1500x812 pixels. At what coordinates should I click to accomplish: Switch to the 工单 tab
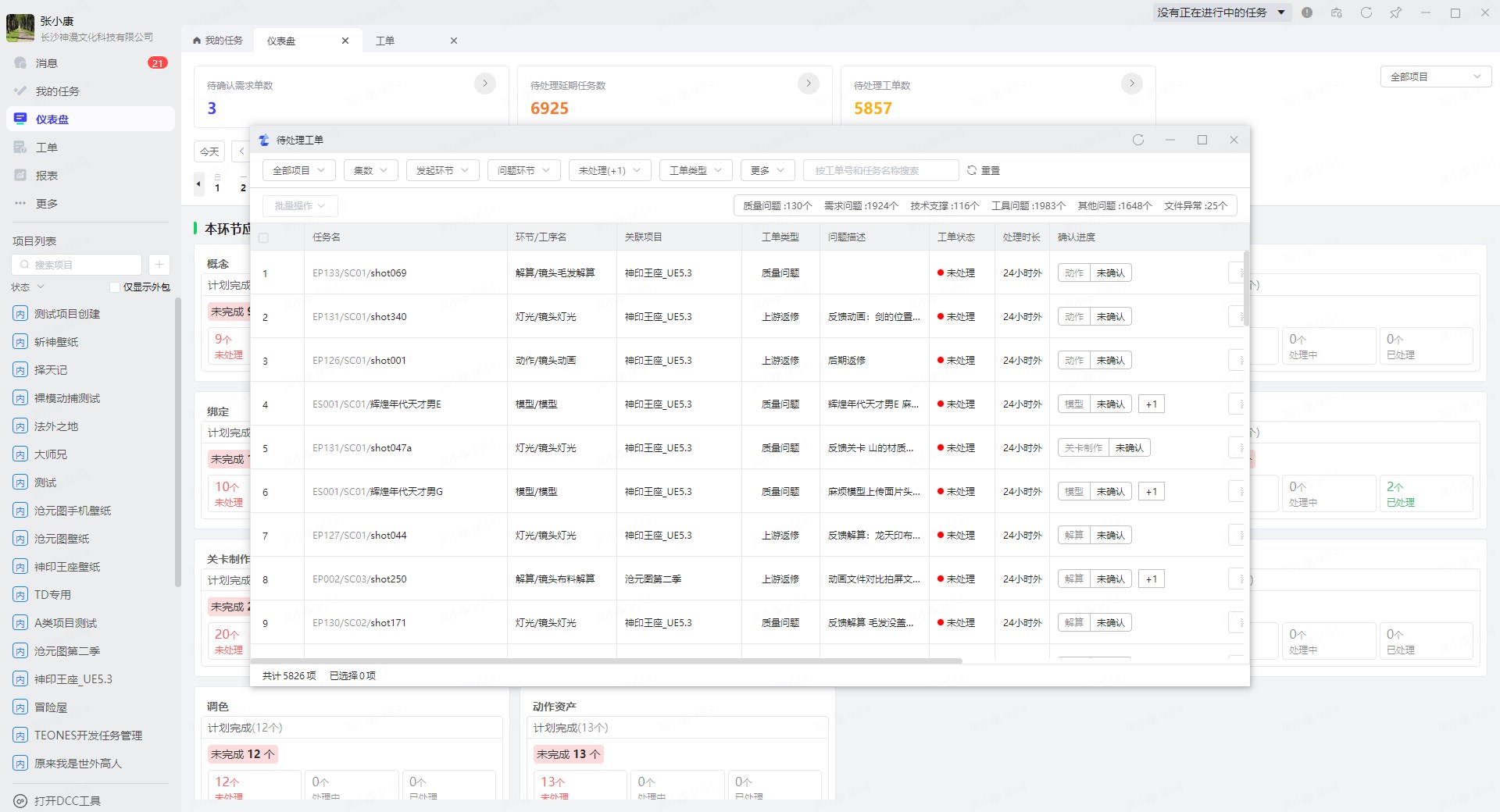(x=385, y=41)
